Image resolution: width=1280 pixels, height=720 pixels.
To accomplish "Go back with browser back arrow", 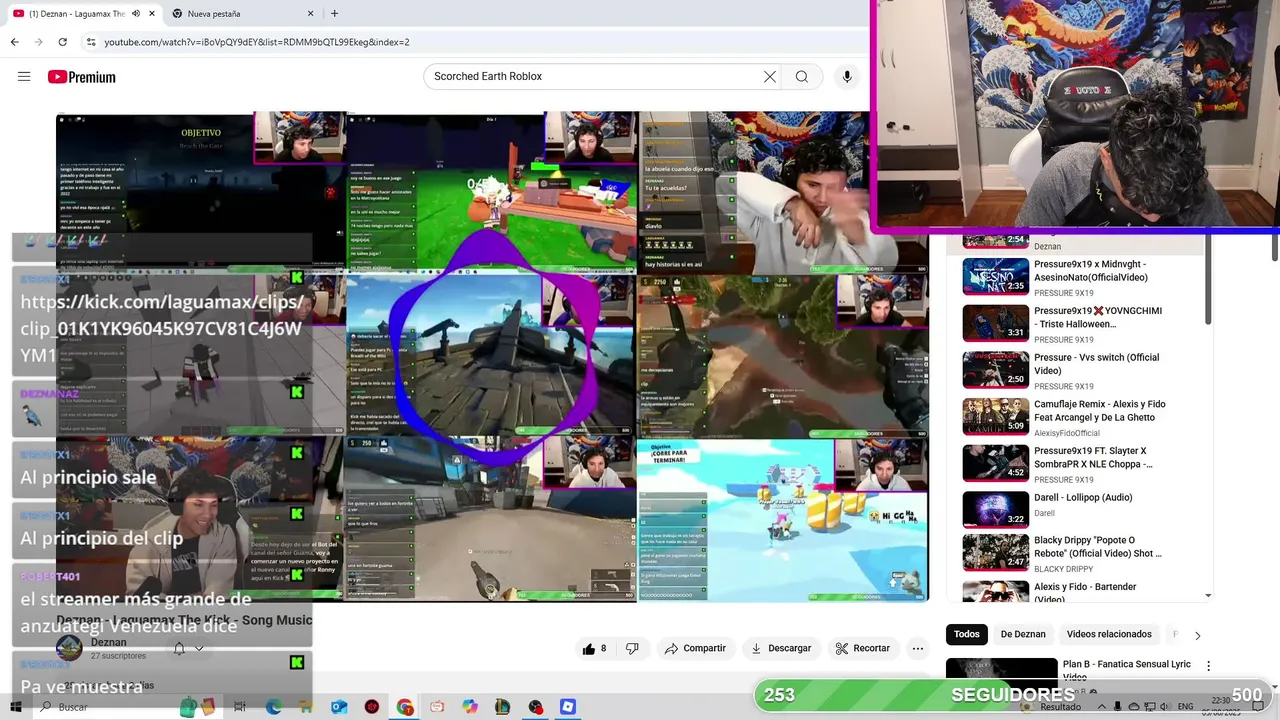I will click(14, 42).
